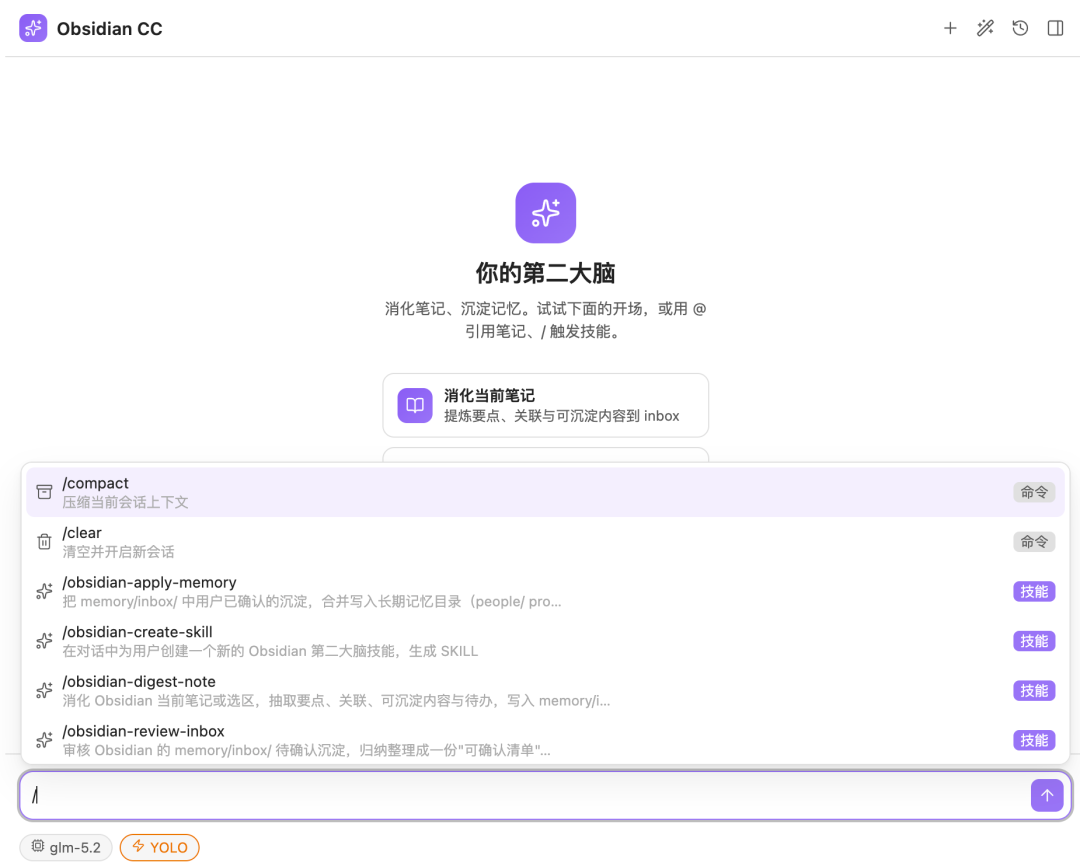Click the Obsidian CC logo icon

(33, 28)
